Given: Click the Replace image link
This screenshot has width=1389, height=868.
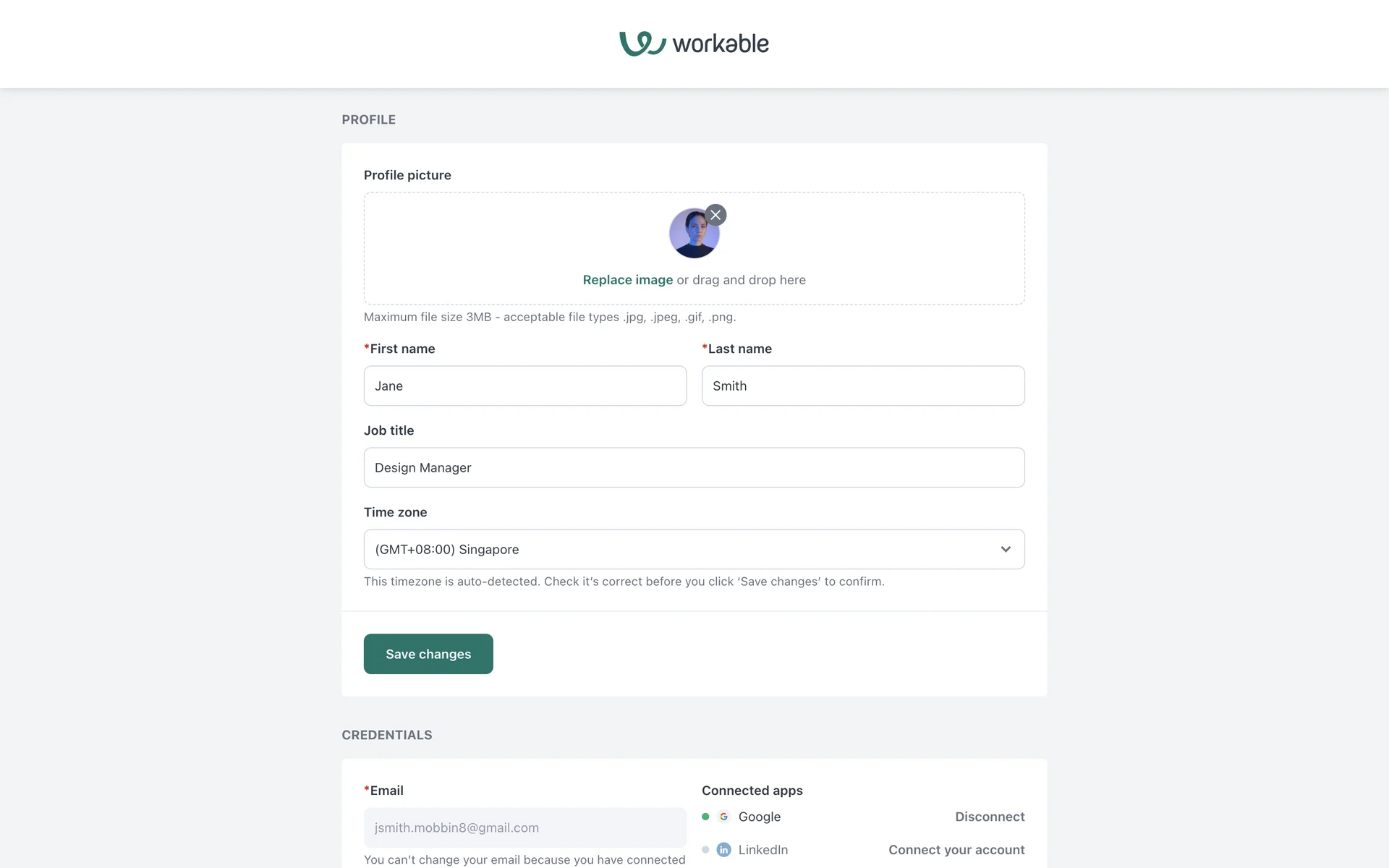Looking at the screenshot, I should coord(627,280).
